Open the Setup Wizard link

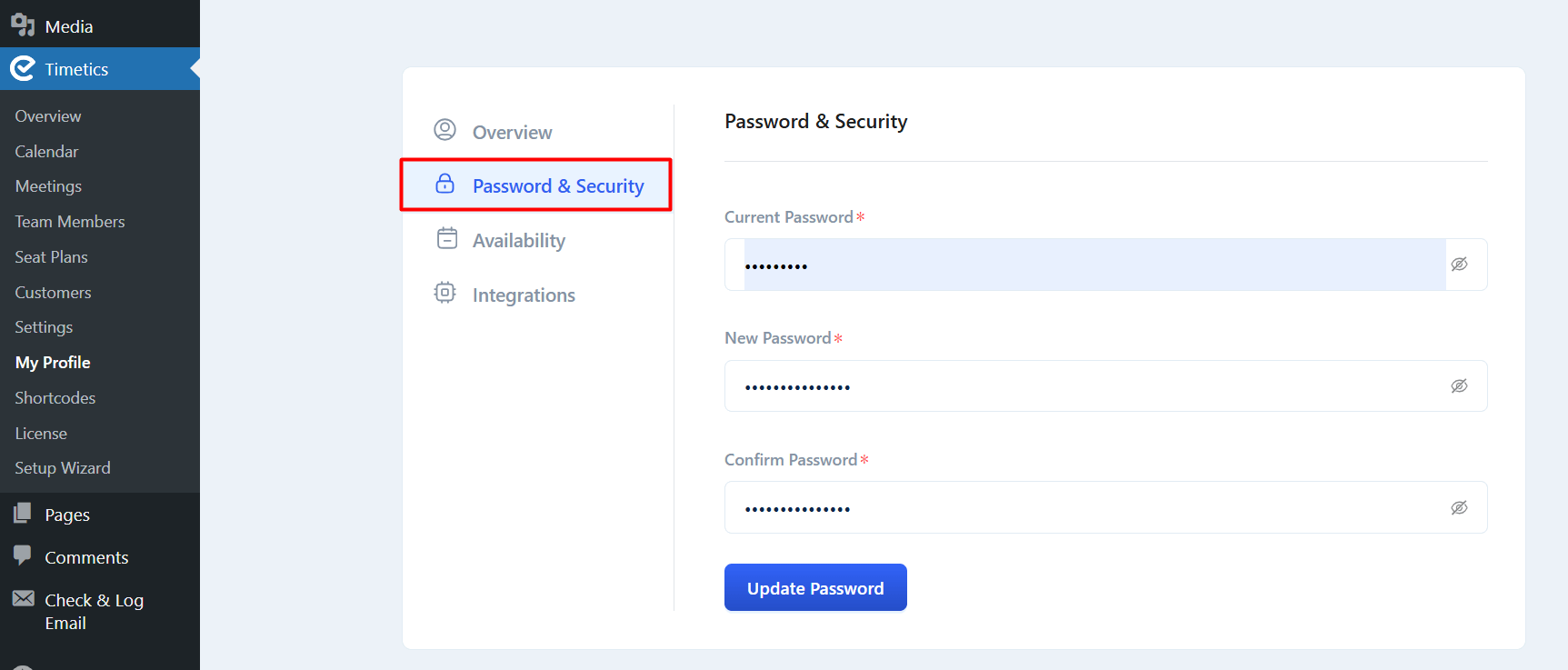63,468
